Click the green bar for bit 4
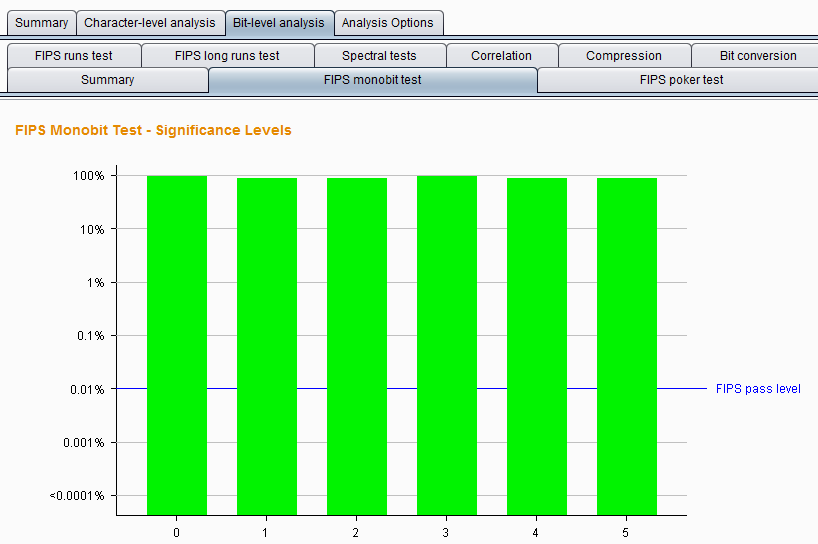 pyautogui.click(x=537, y=345)
